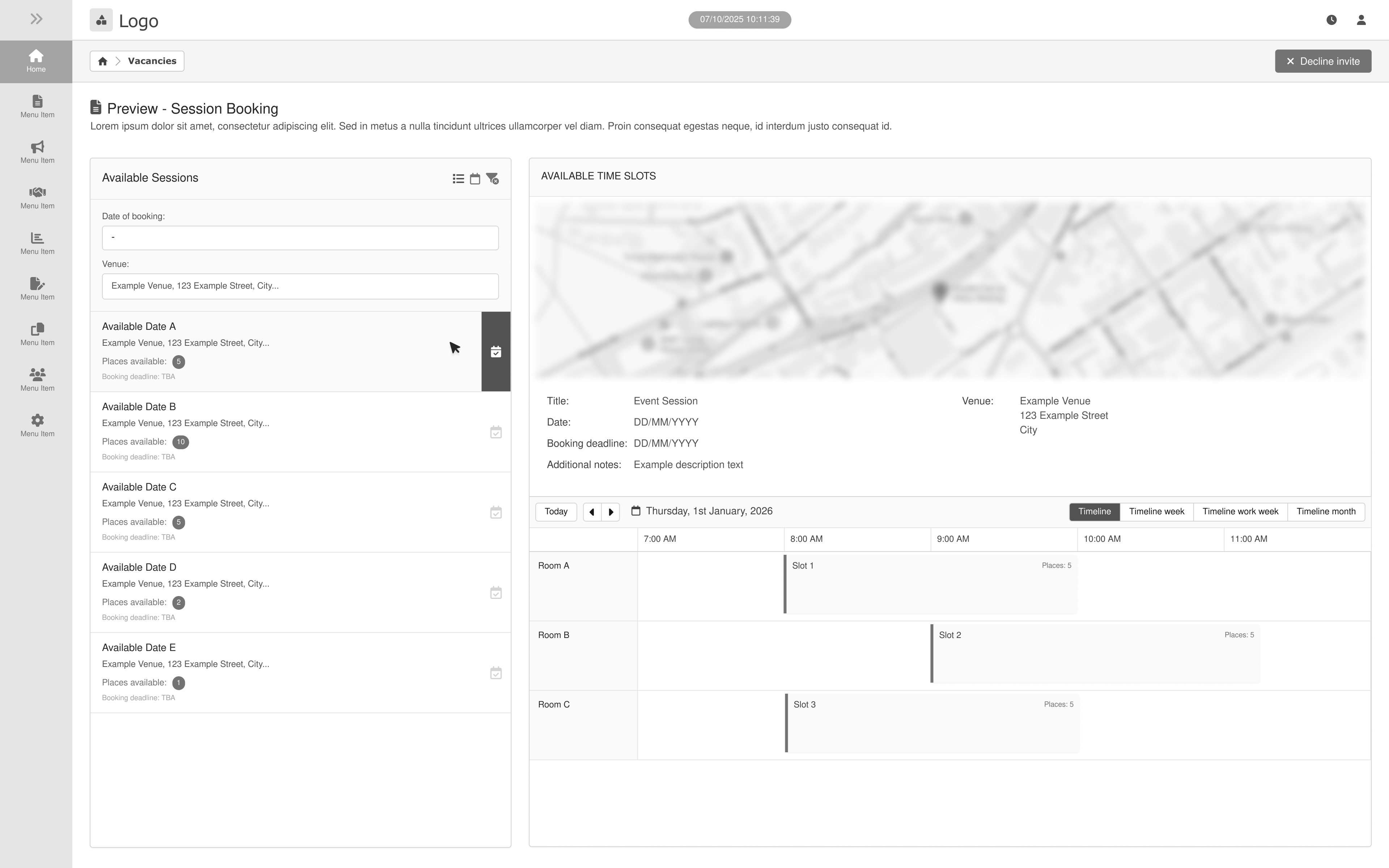The image size is (1389, 868).
Task: Open the settings gear Menu Item
Action: (x=37, y=426)
